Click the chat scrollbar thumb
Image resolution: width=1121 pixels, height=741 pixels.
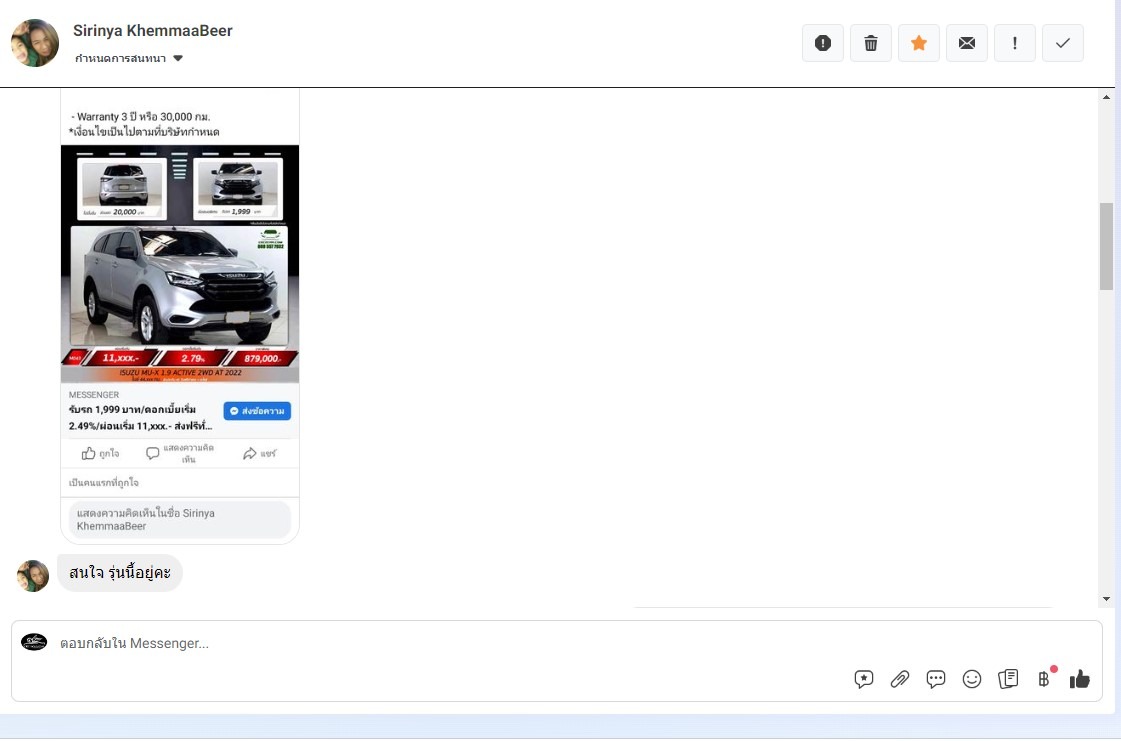click(x=1106, y=246)
